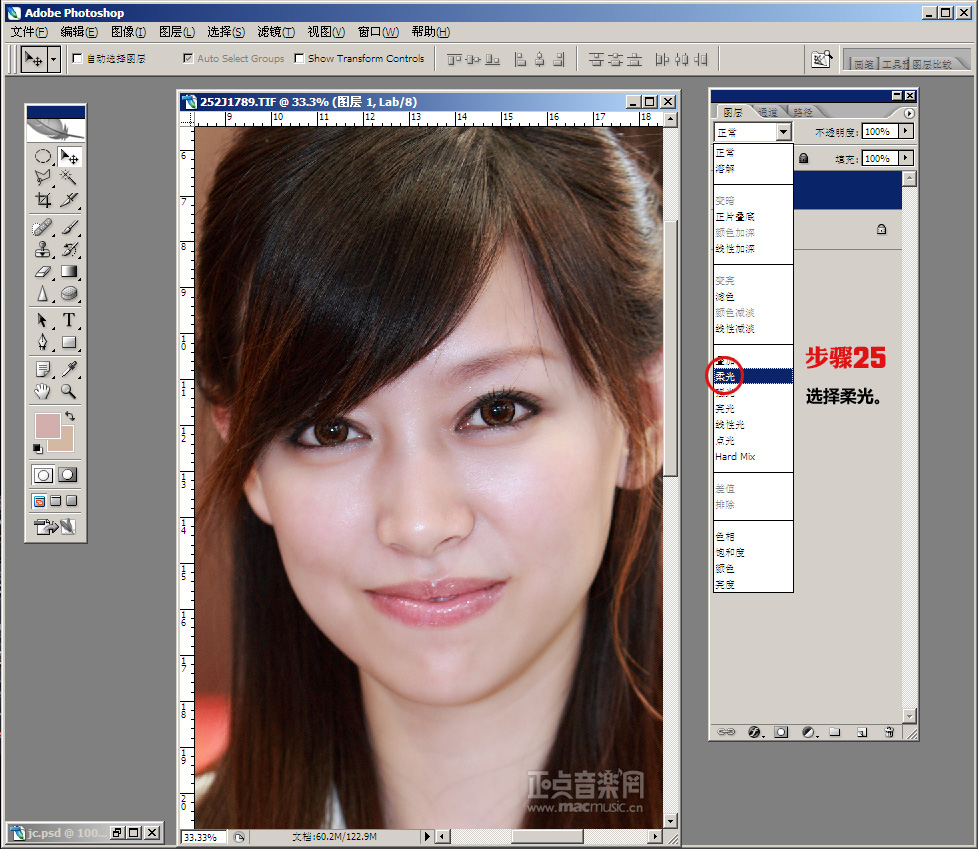Open the blend mode dropdown arrow
The width and height of the screenshot is (978, 849).
coord(783,132)
